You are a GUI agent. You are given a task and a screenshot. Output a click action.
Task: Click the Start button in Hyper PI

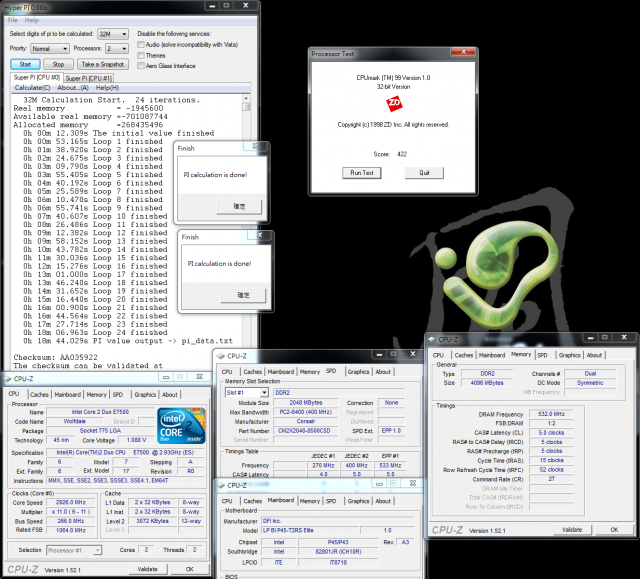pyautogui.click(x=25, y=64)
